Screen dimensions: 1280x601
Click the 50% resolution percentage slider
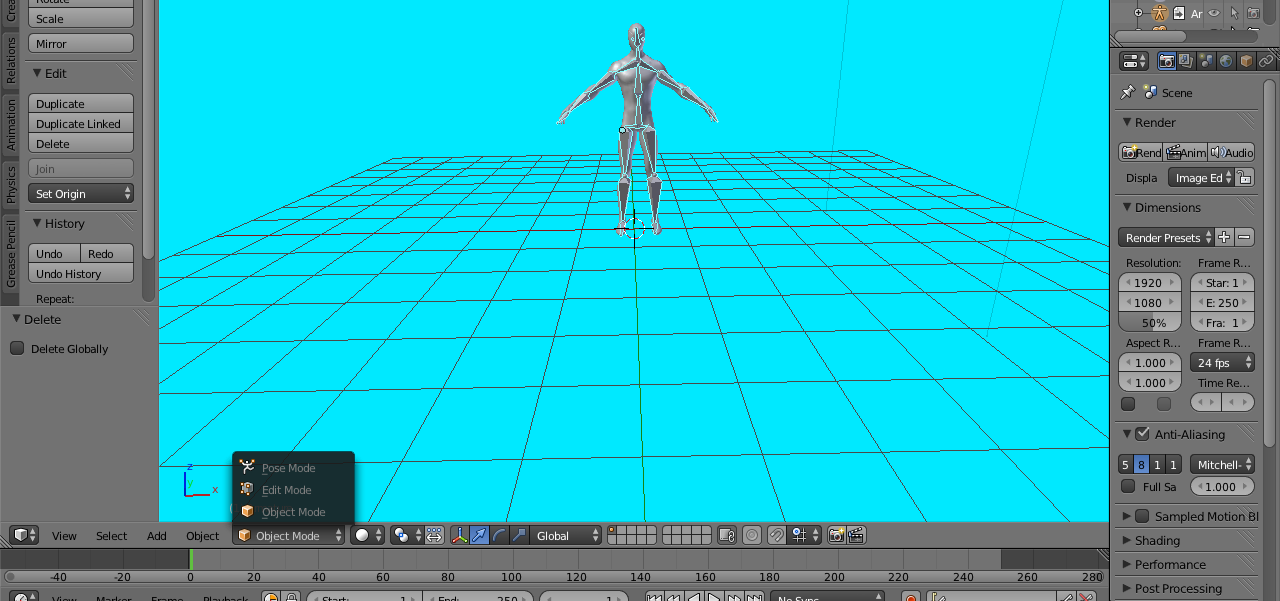1150,323
